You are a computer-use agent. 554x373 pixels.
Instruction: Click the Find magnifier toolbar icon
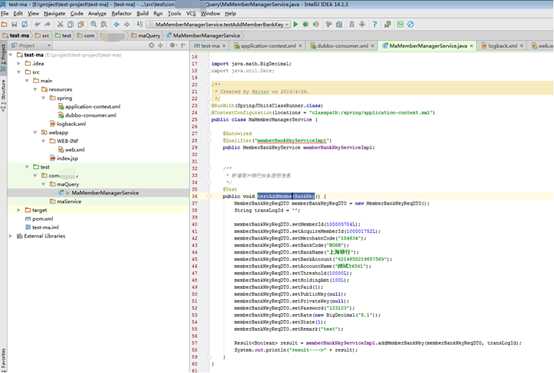(x=94, y=24)
